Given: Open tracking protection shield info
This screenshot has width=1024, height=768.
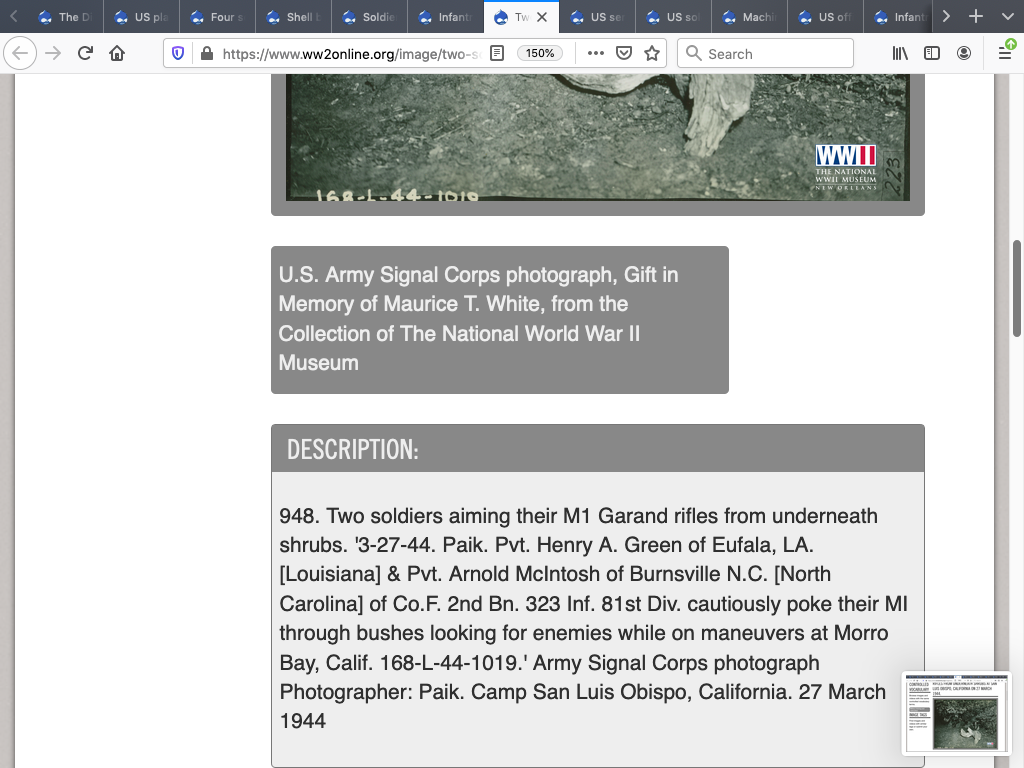Looking at the screenshot, I should [x=179, y=54].
